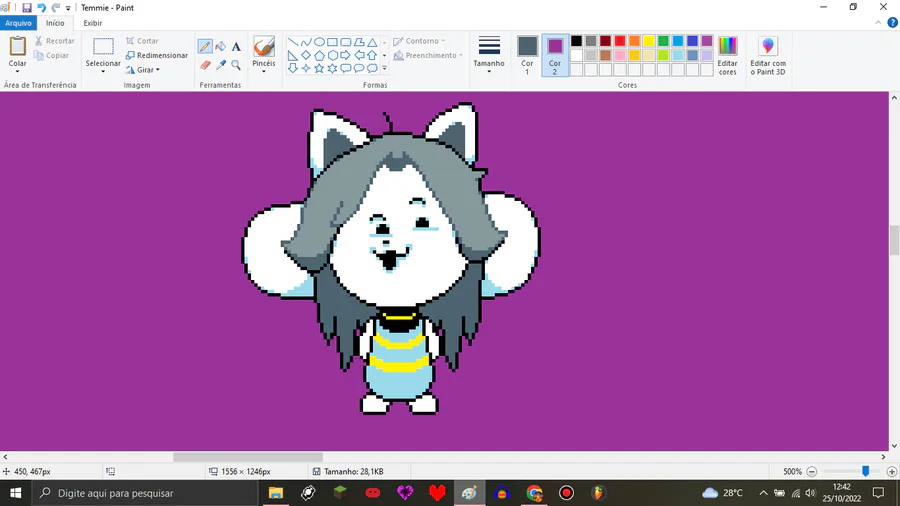The width and height of the screenshot is (900, 506).
Task: Expand the Girar rotation dropdown
Action: pyautogui.click(x=143, y=70)
